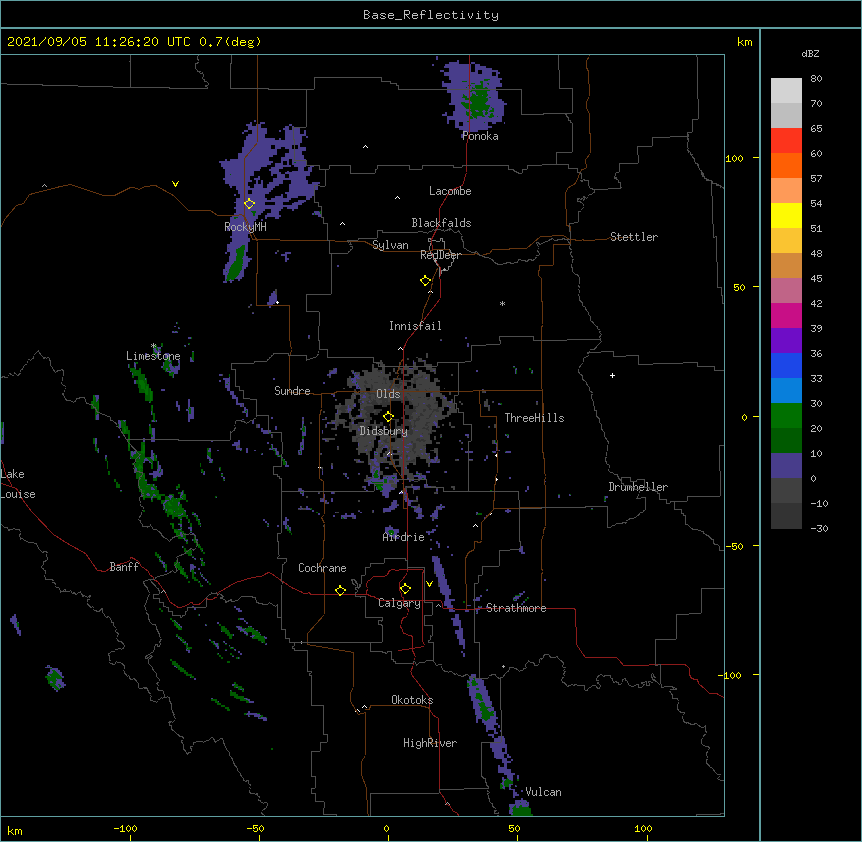Select the Innisfail label
Viewport: 862px width, 842px height.
coord(415,326)
